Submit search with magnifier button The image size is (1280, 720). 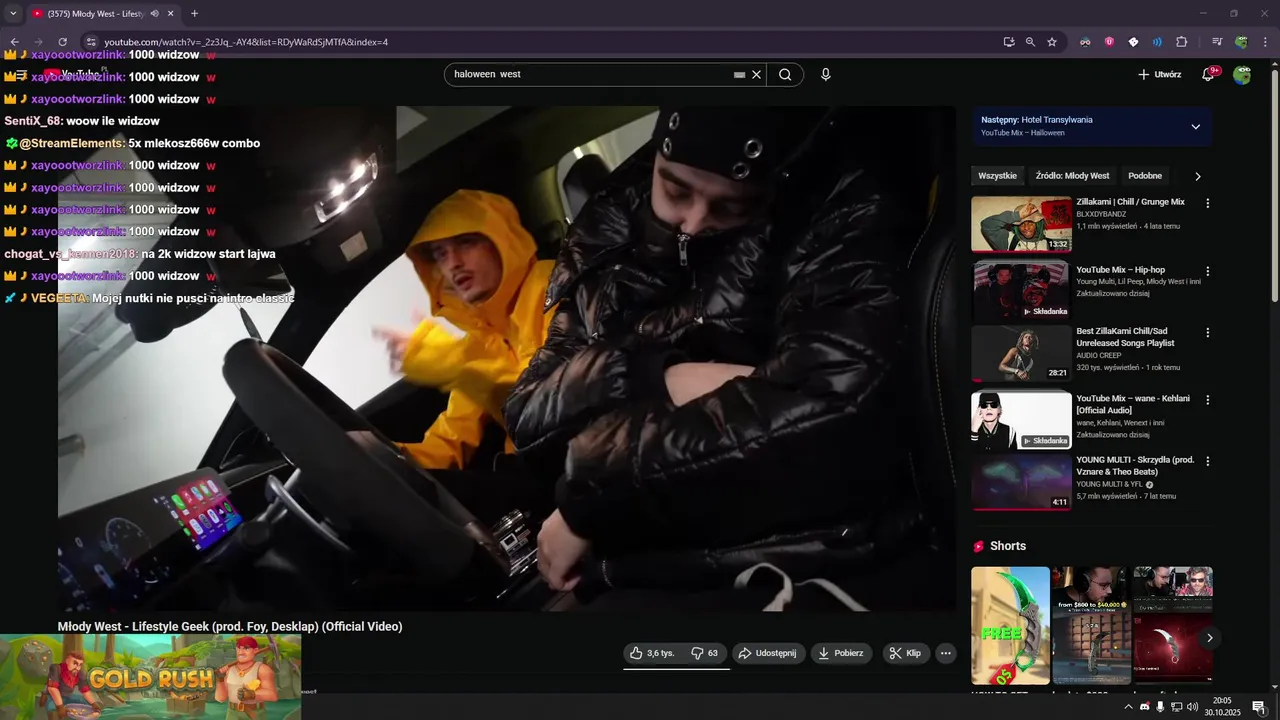click(785, 74)
